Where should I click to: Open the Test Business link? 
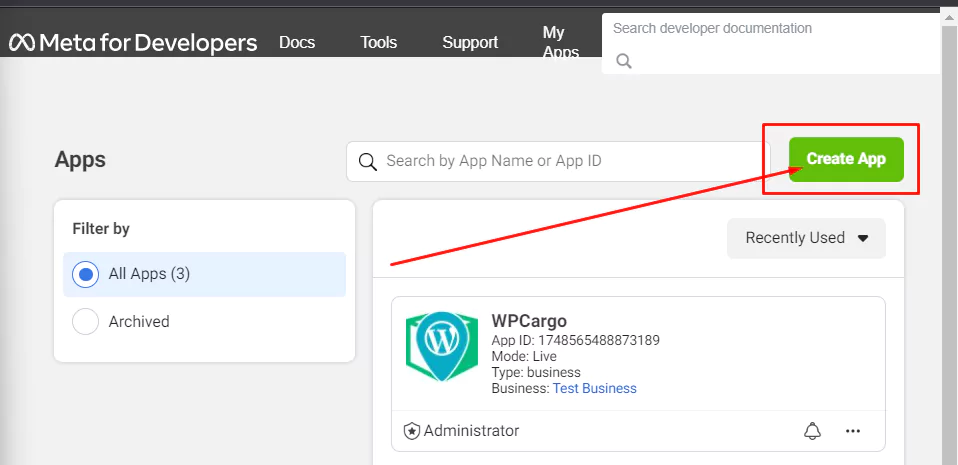tap(594, 388)
